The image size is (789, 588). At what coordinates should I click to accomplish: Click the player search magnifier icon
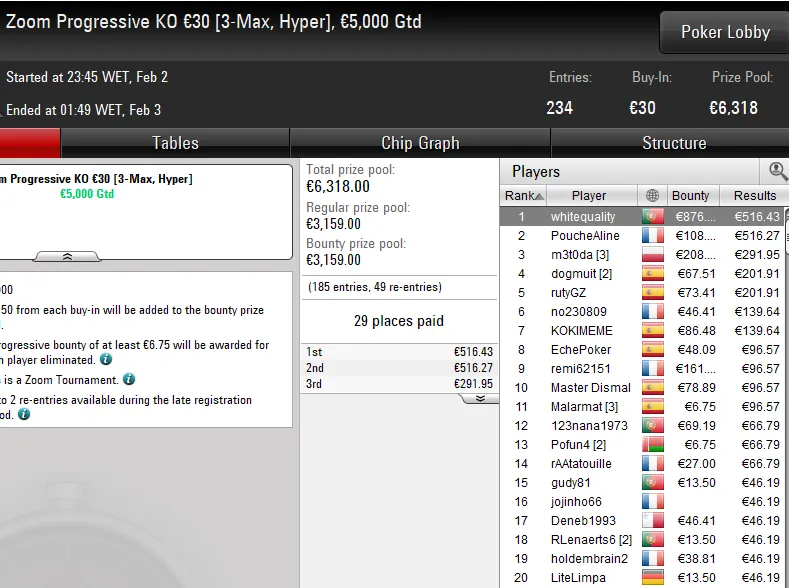[x=776, y=172]
